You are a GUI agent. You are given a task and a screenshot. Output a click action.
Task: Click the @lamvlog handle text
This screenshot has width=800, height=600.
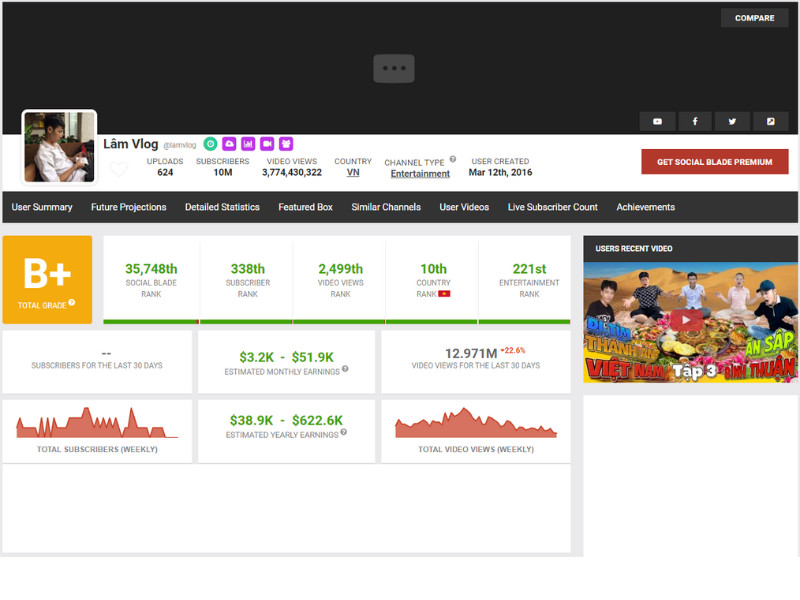180,145
